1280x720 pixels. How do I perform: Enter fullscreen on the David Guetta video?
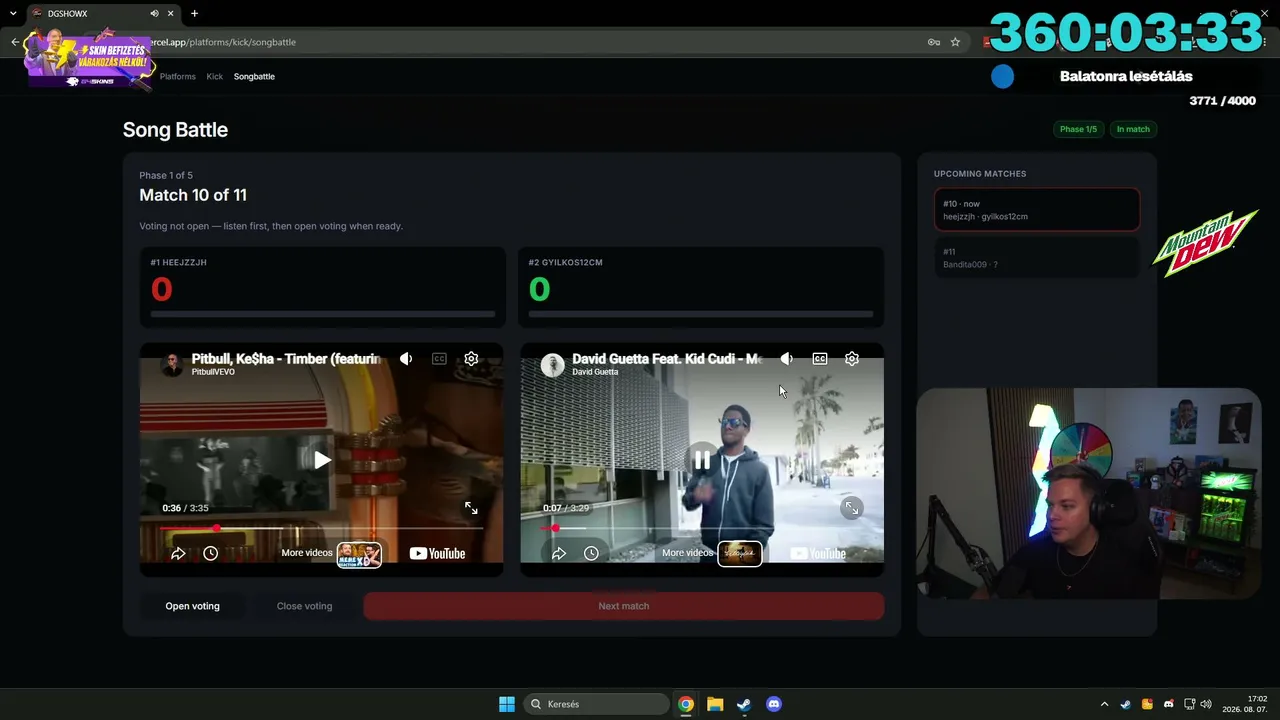852,508
